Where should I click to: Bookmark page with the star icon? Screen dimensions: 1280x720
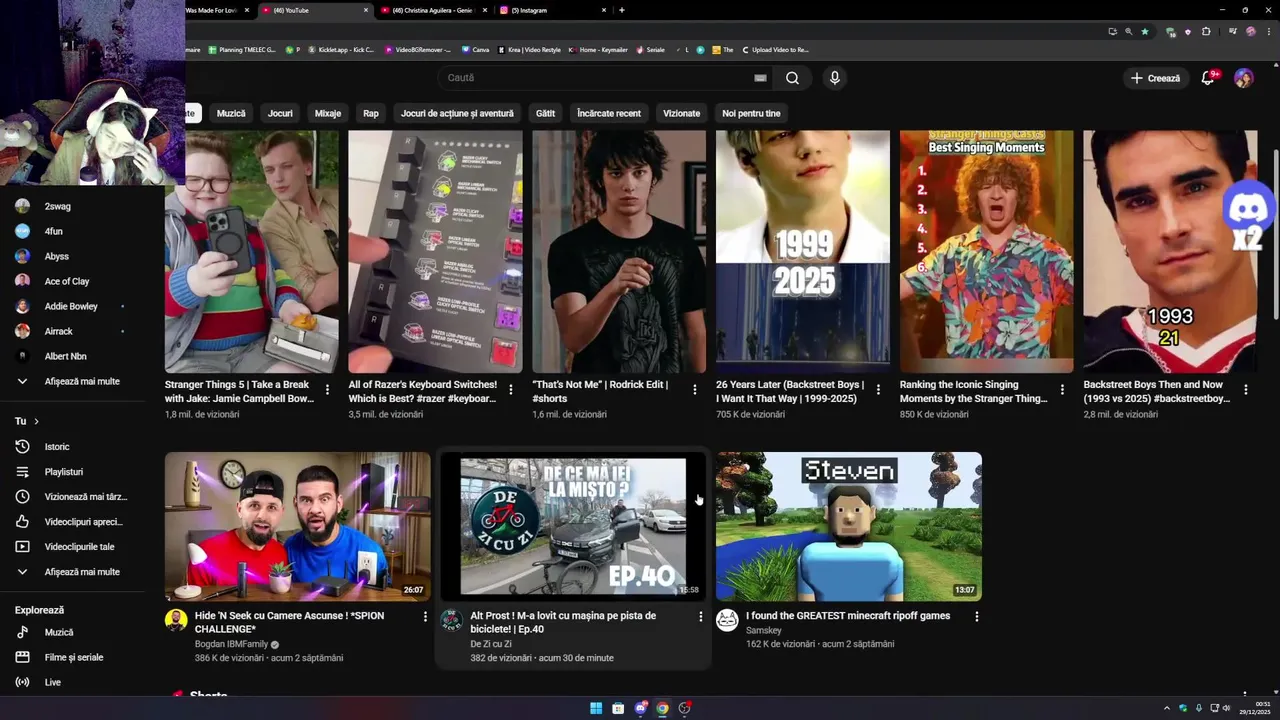point(1145,31)
